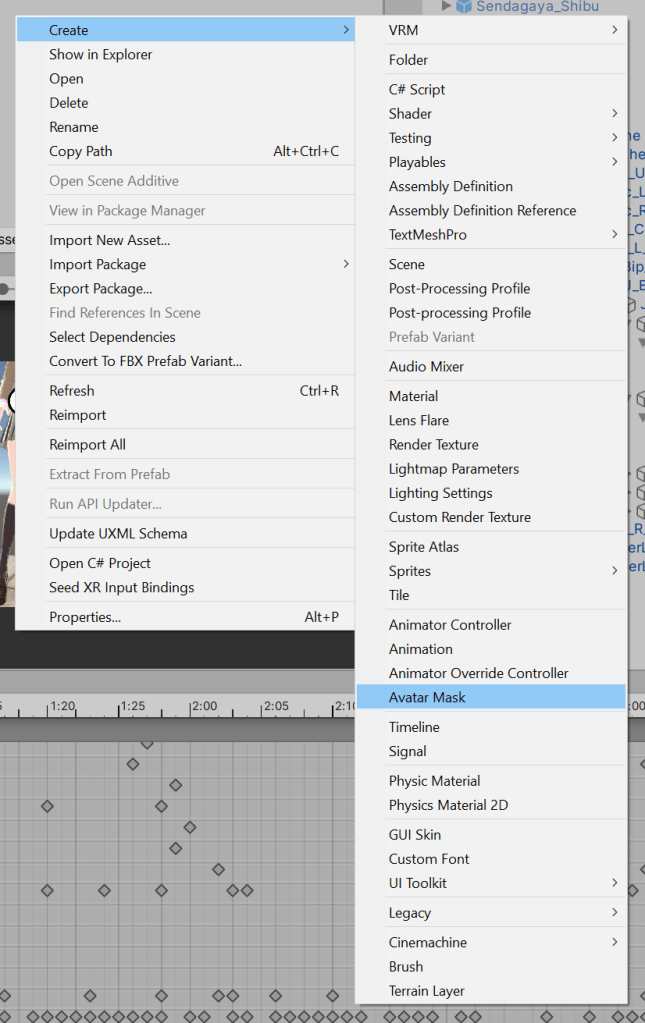The image size is (645, 1023).
Task: Create a new C# Script
Action: (417, 89)
